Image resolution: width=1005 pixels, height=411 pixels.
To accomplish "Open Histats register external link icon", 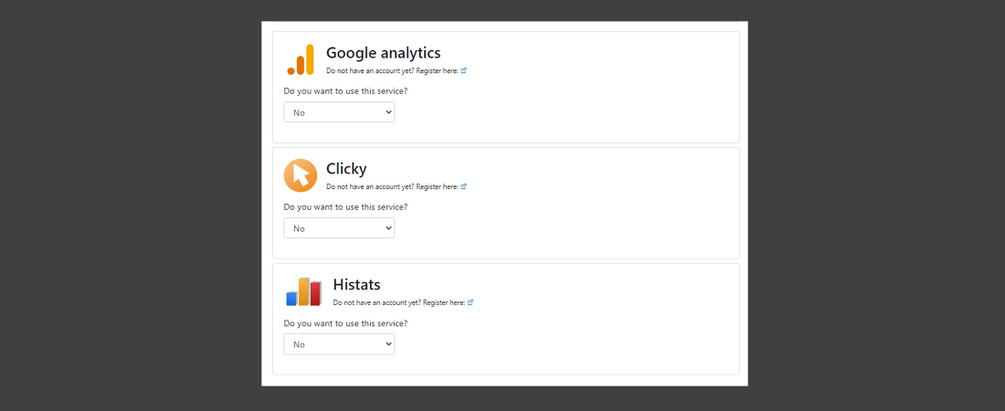I will pyautogui.click(x=470, y=302).
